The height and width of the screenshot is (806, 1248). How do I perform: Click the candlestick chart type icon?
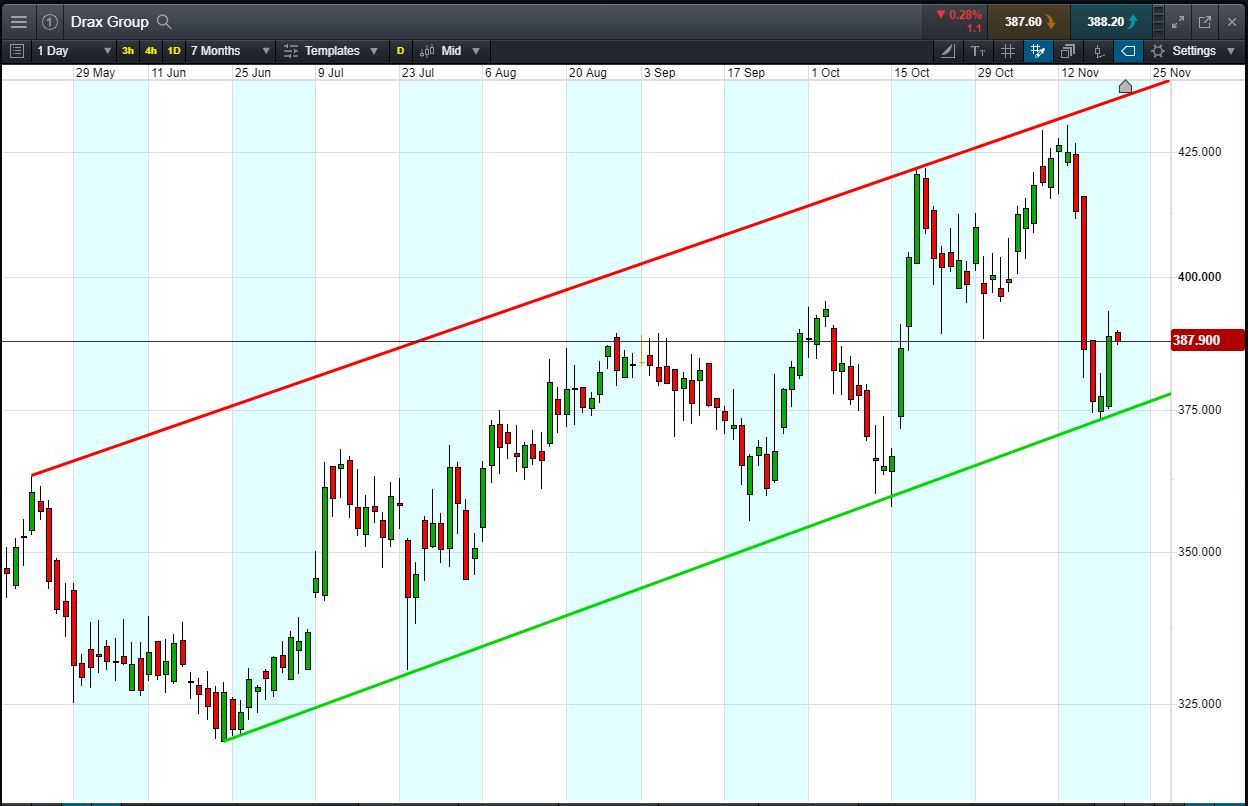tap(427, 50)
